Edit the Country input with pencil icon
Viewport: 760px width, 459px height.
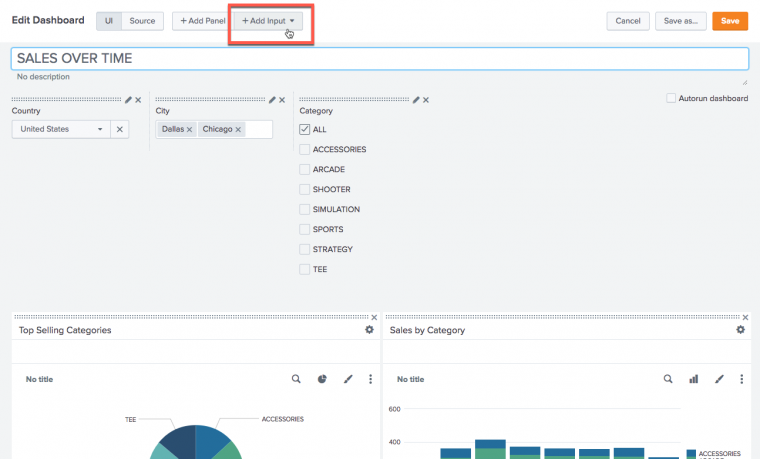(x=128, y=100)
